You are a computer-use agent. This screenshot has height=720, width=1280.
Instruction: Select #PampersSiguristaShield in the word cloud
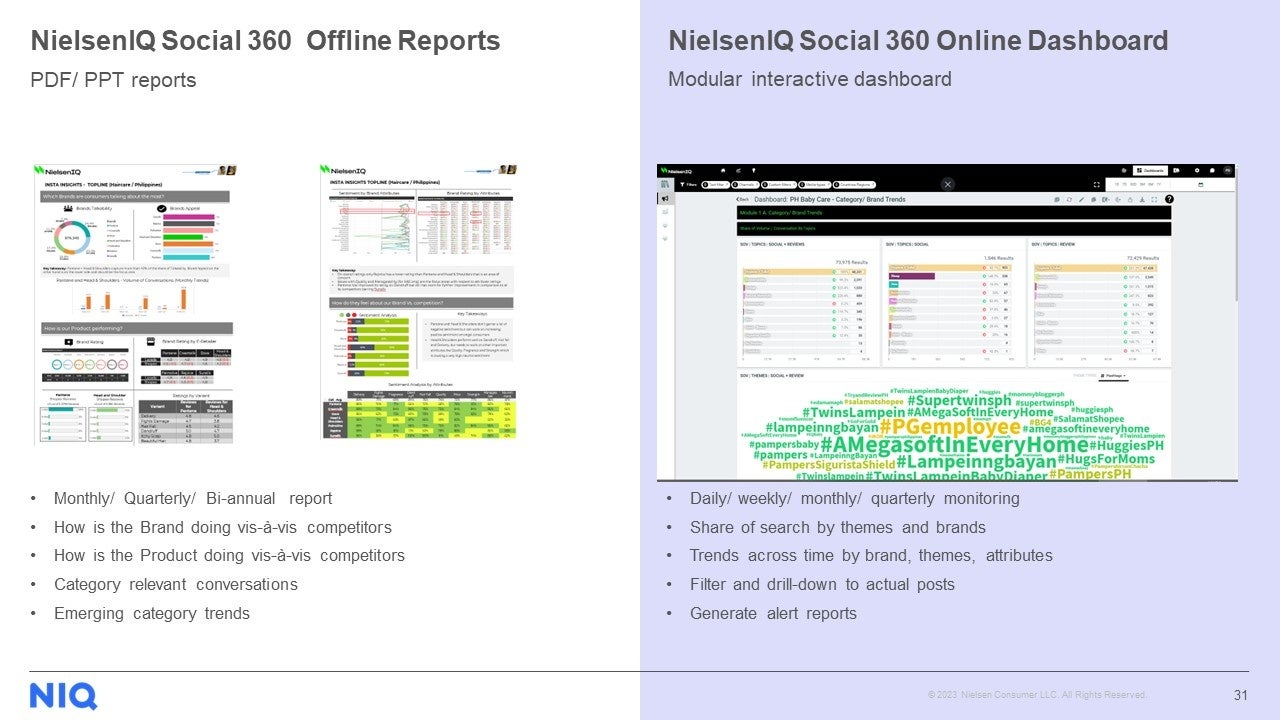829,465
